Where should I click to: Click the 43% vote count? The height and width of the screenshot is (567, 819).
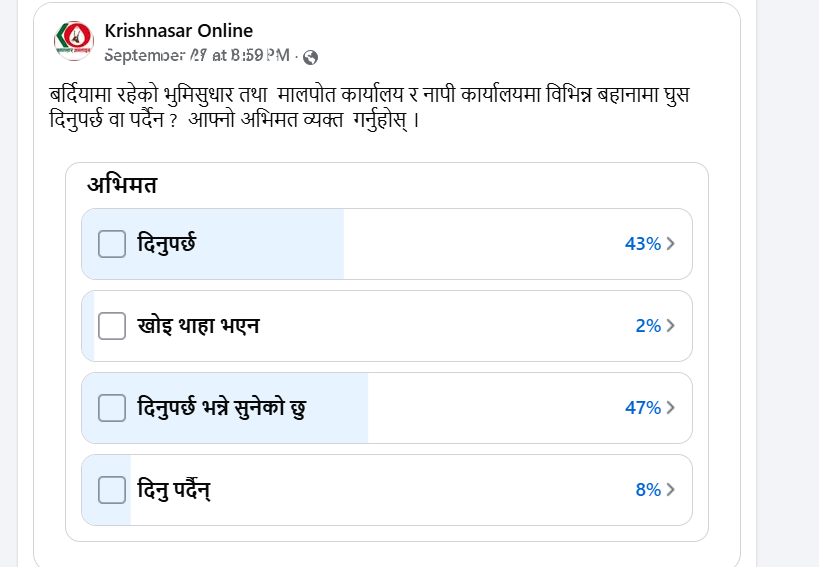tap(642, 244)
